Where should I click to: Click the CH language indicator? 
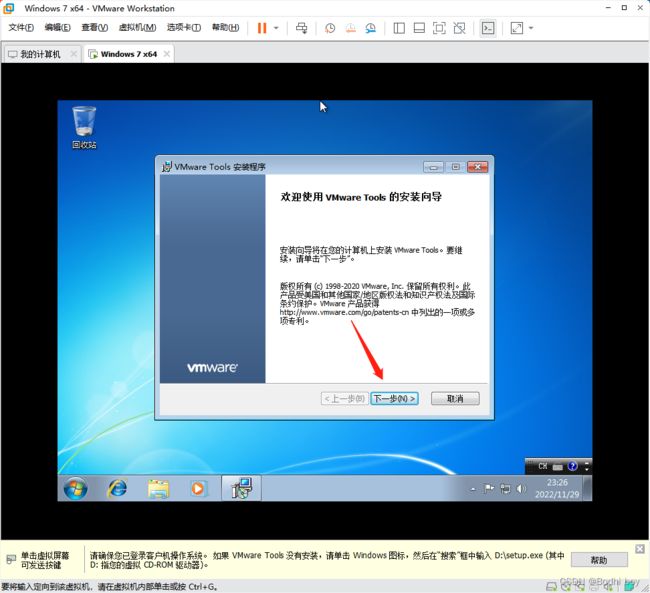click(543, 466)
